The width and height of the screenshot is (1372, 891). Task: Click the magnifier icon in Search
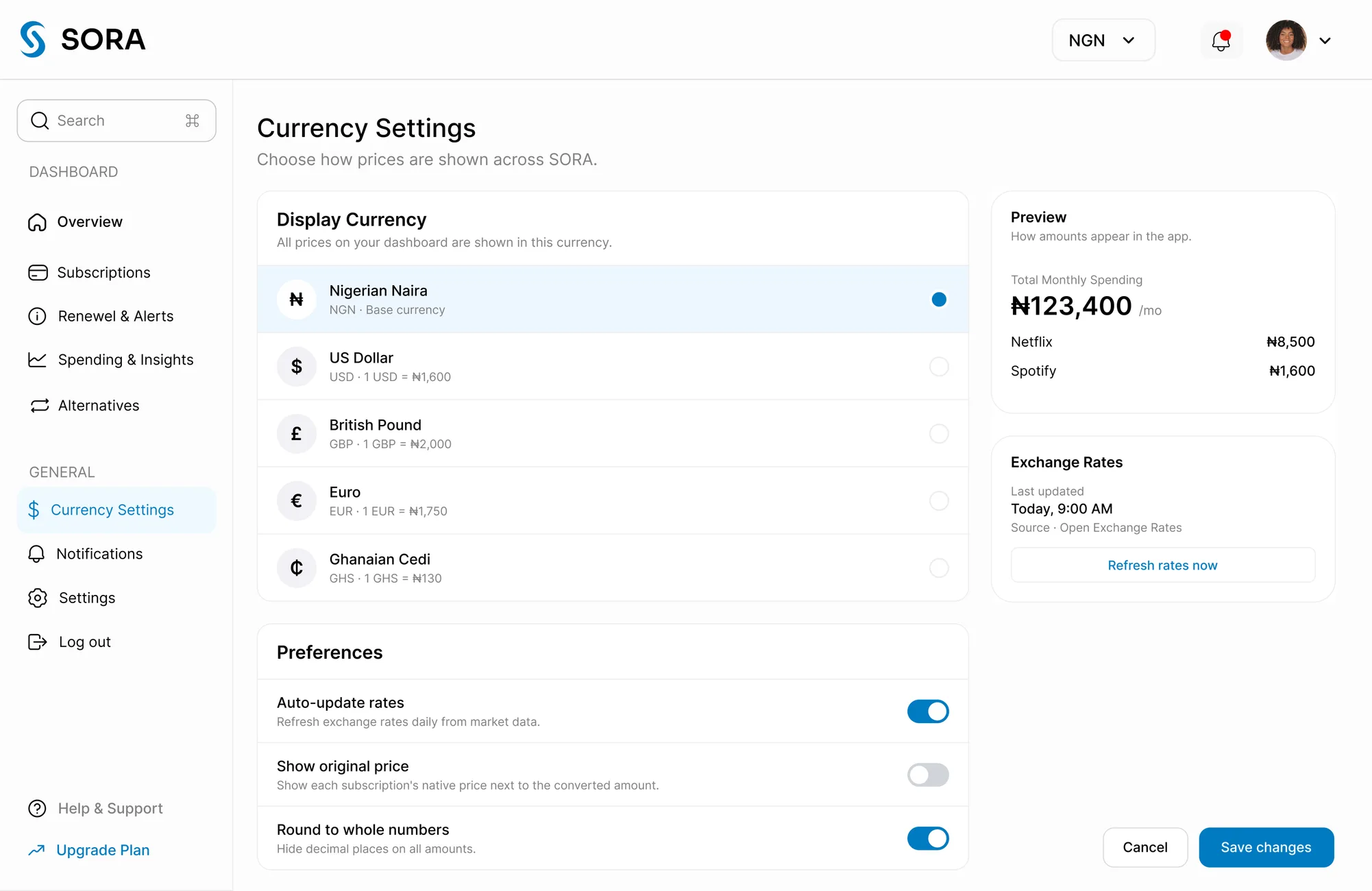tap(40, 121)
